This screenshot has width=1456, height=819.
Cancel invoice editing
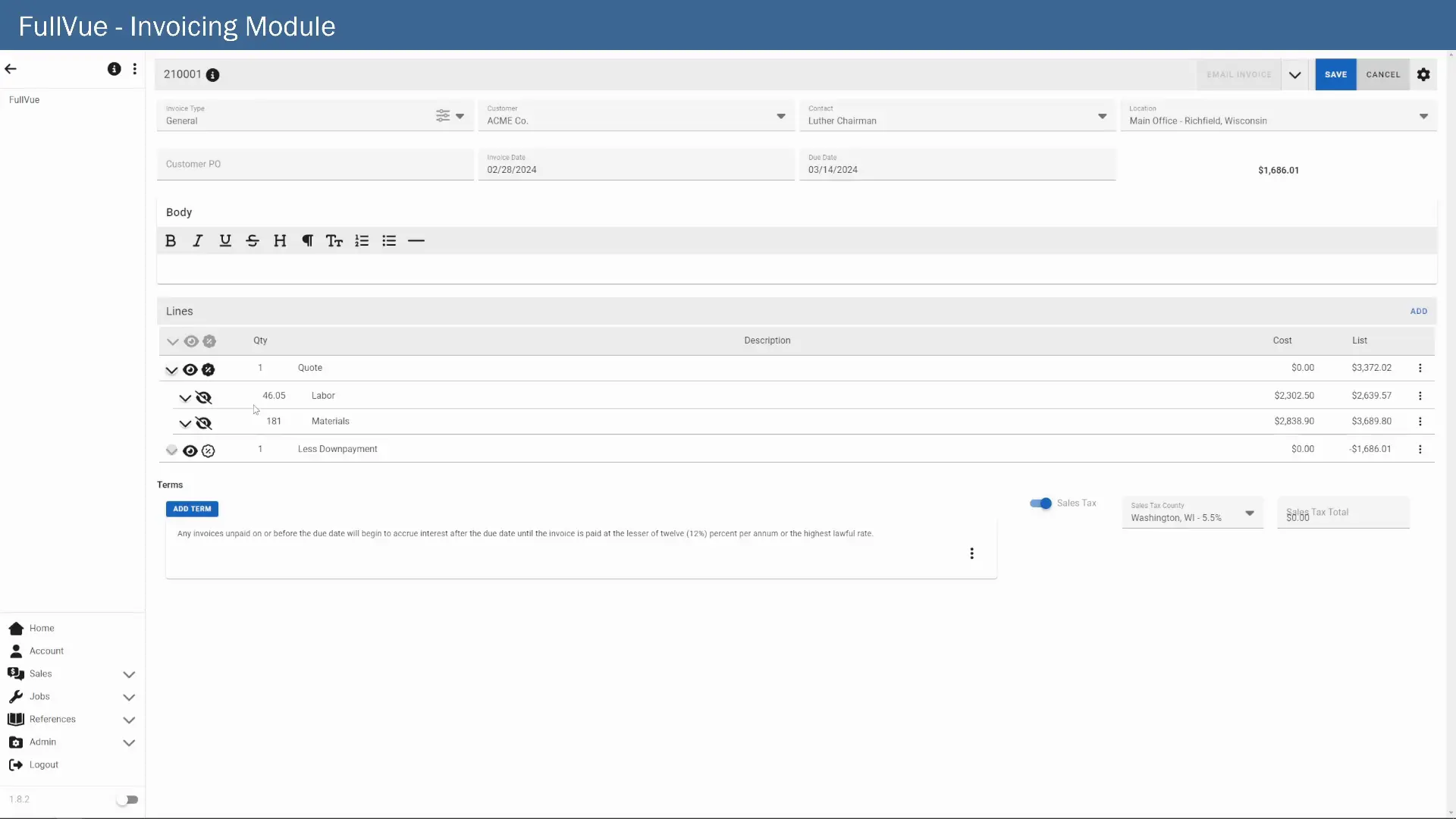(x=1382, y=75)
